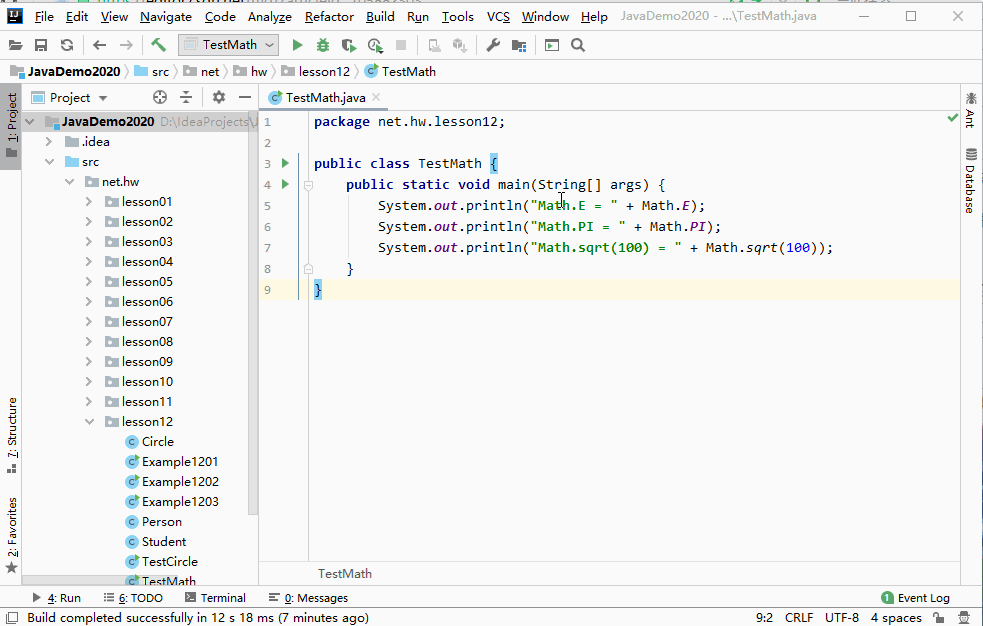Open the File menu
The image size is (983, 626).
click(x=44, y=17)
